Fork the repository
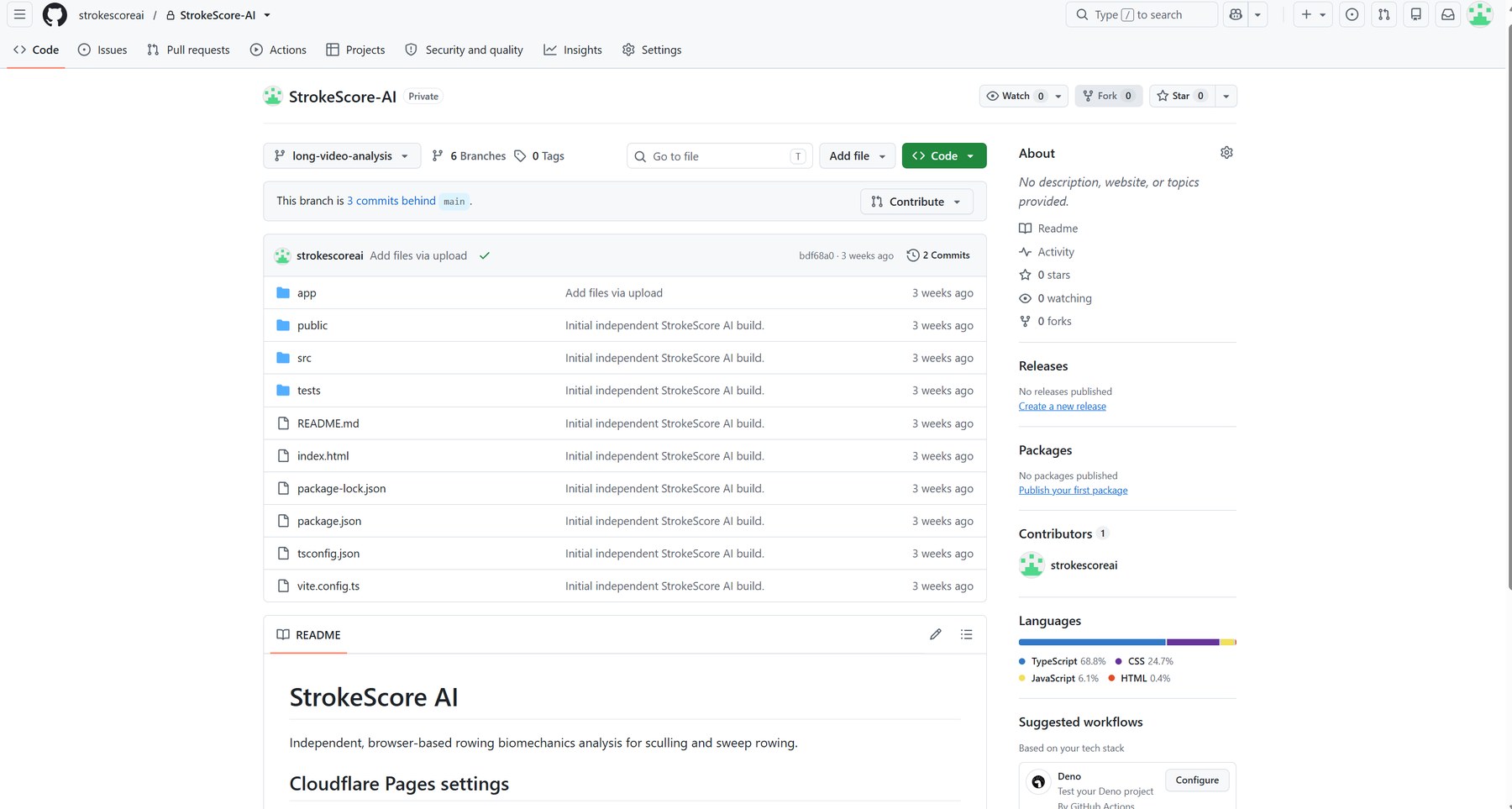 (1109, 96)
